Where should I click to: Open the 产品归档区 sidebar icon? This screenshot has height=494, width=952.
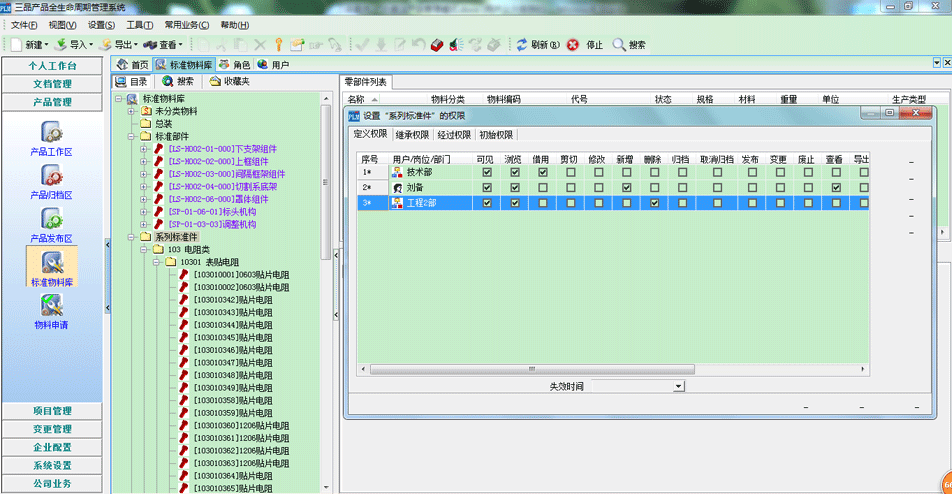pyautogui.click(x=52, y=176)
